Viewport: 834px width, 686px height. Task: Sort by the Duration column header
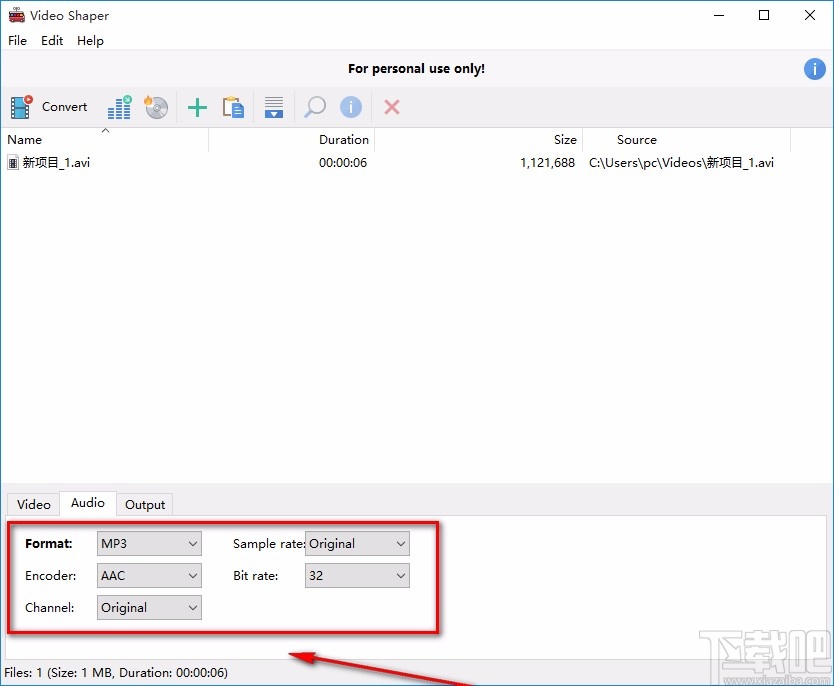(291, 140)
